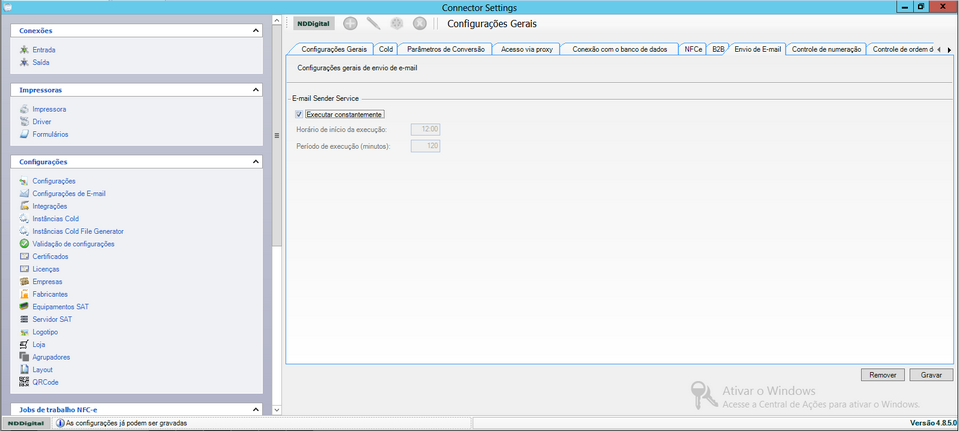This screenshot has height=431, width=959.
Task: Click the Impressora printer icon
Action: click(24, 109)
